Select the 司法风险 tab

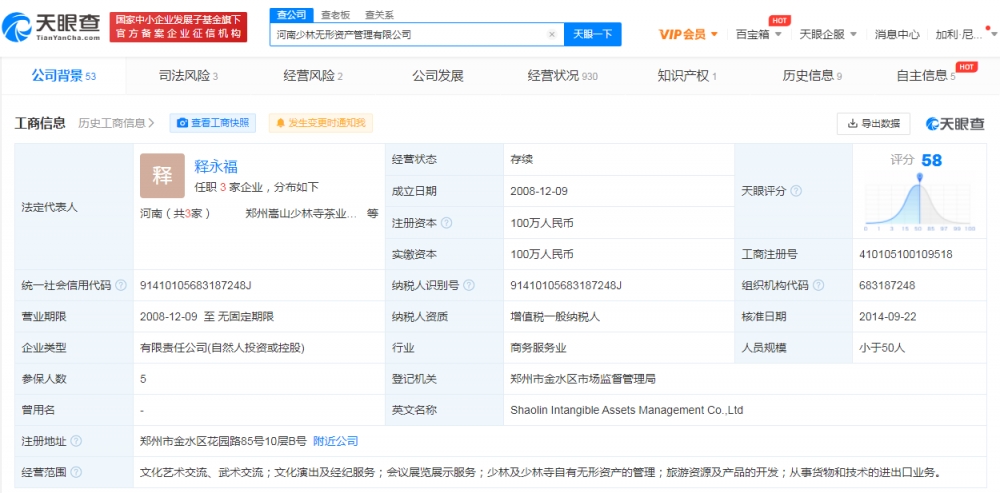188,76
